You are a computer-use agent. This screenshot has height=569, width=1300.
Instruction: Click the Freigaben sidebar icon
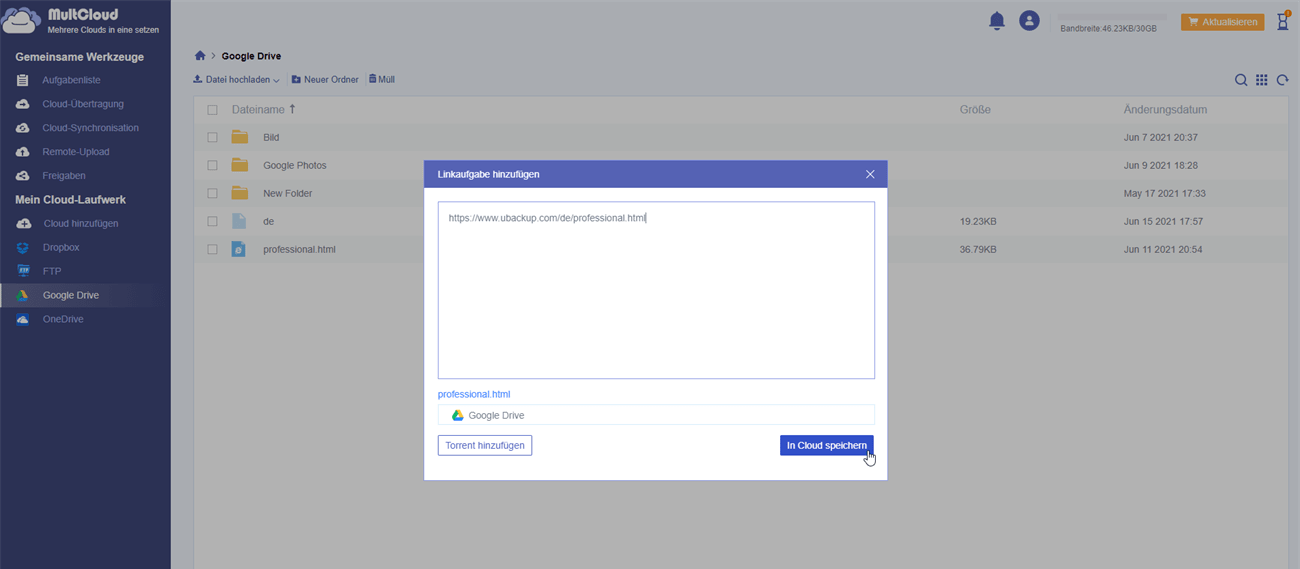tap(23, 176)
